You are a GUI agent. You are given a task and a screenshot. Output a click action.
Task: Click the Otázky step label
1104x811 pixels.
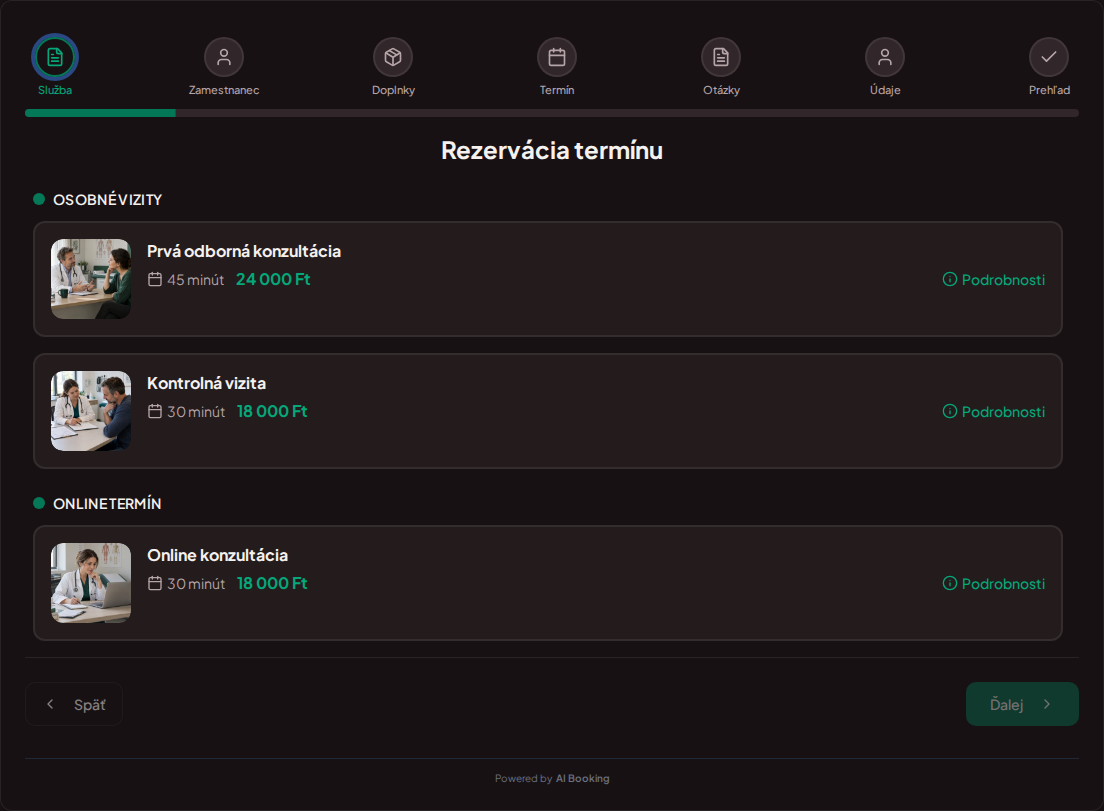pyautogui.click(x=721, y=90)
